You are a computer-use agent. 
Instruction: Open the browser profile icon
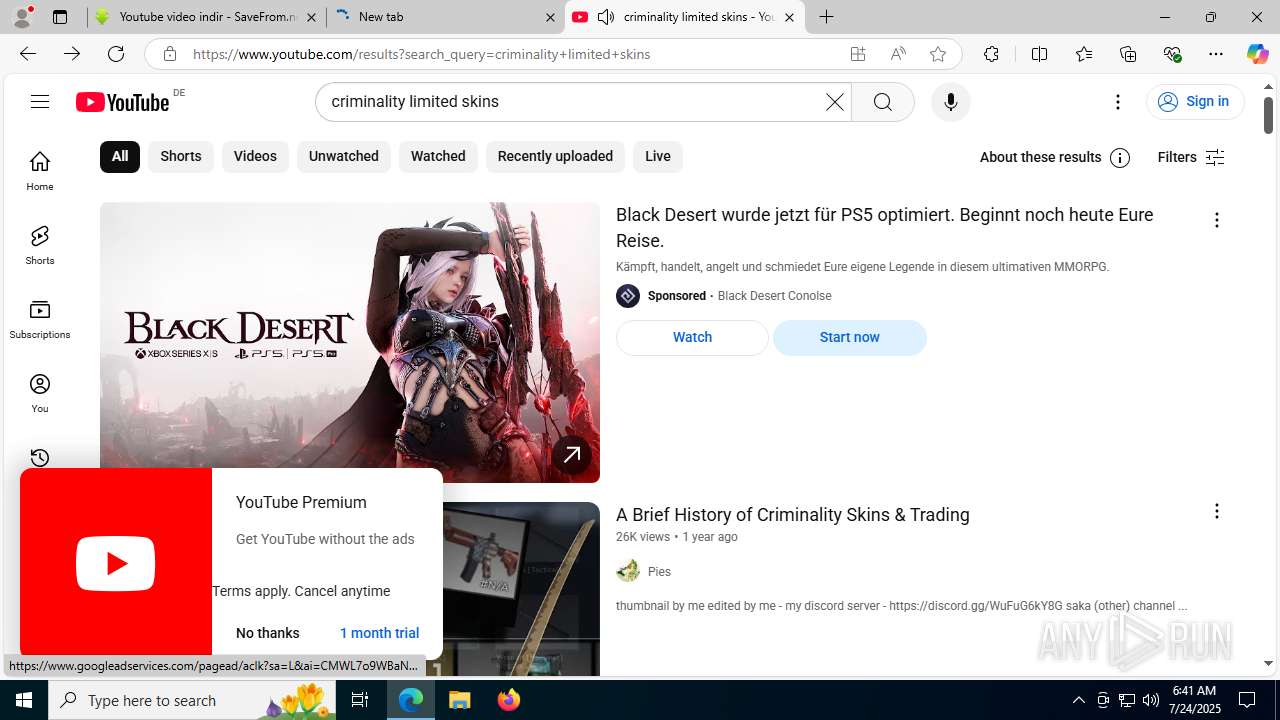[x=22, y=17]
